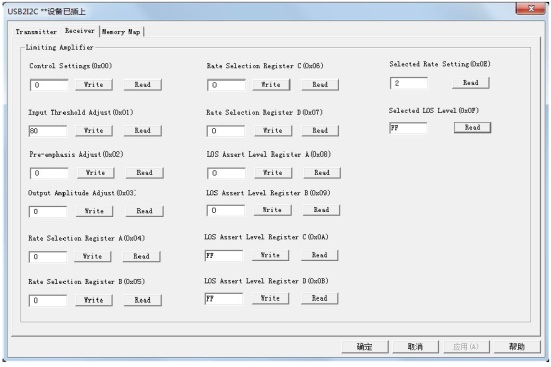The height and width of the screenshot is (367, 551).
Task: Read Rate Selection Register D (0x07)
Action: pyautogui.click(x=320, y=130)
